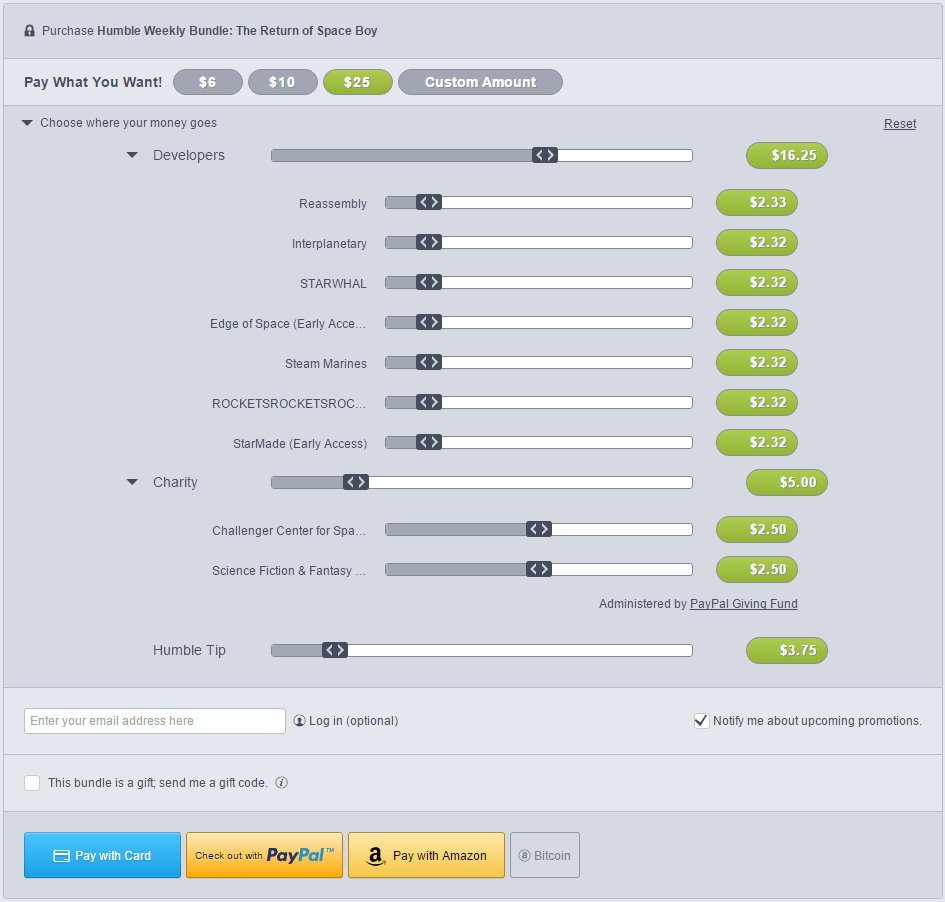This screenshot has height=902, width=945.
Task: Open the PayPal Giving Fund link
Action: point(743,604)
